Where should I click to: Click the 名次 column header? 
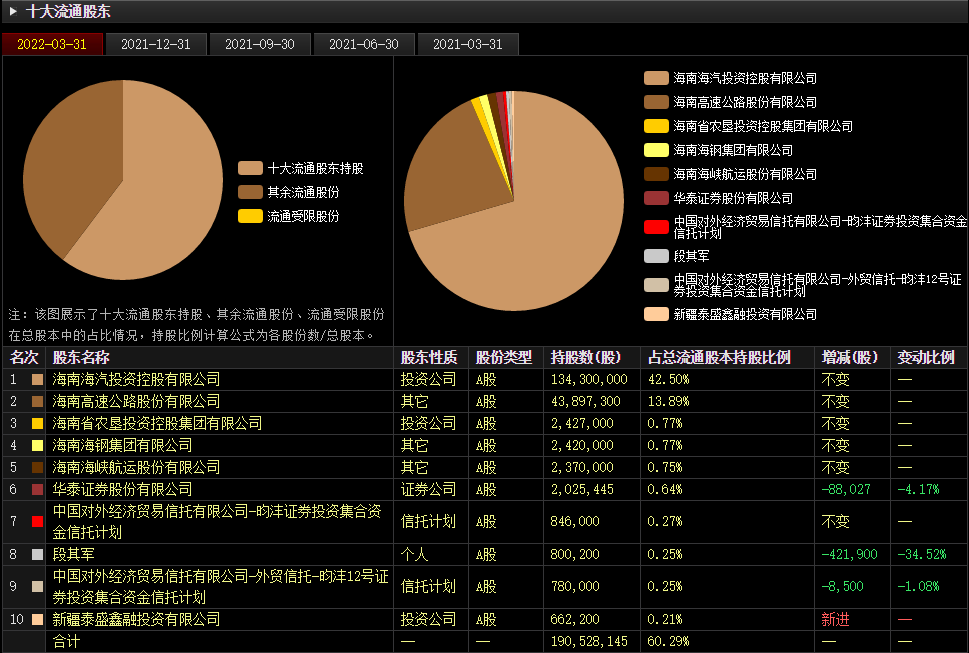pyautogui.click(x=24, y=357)
